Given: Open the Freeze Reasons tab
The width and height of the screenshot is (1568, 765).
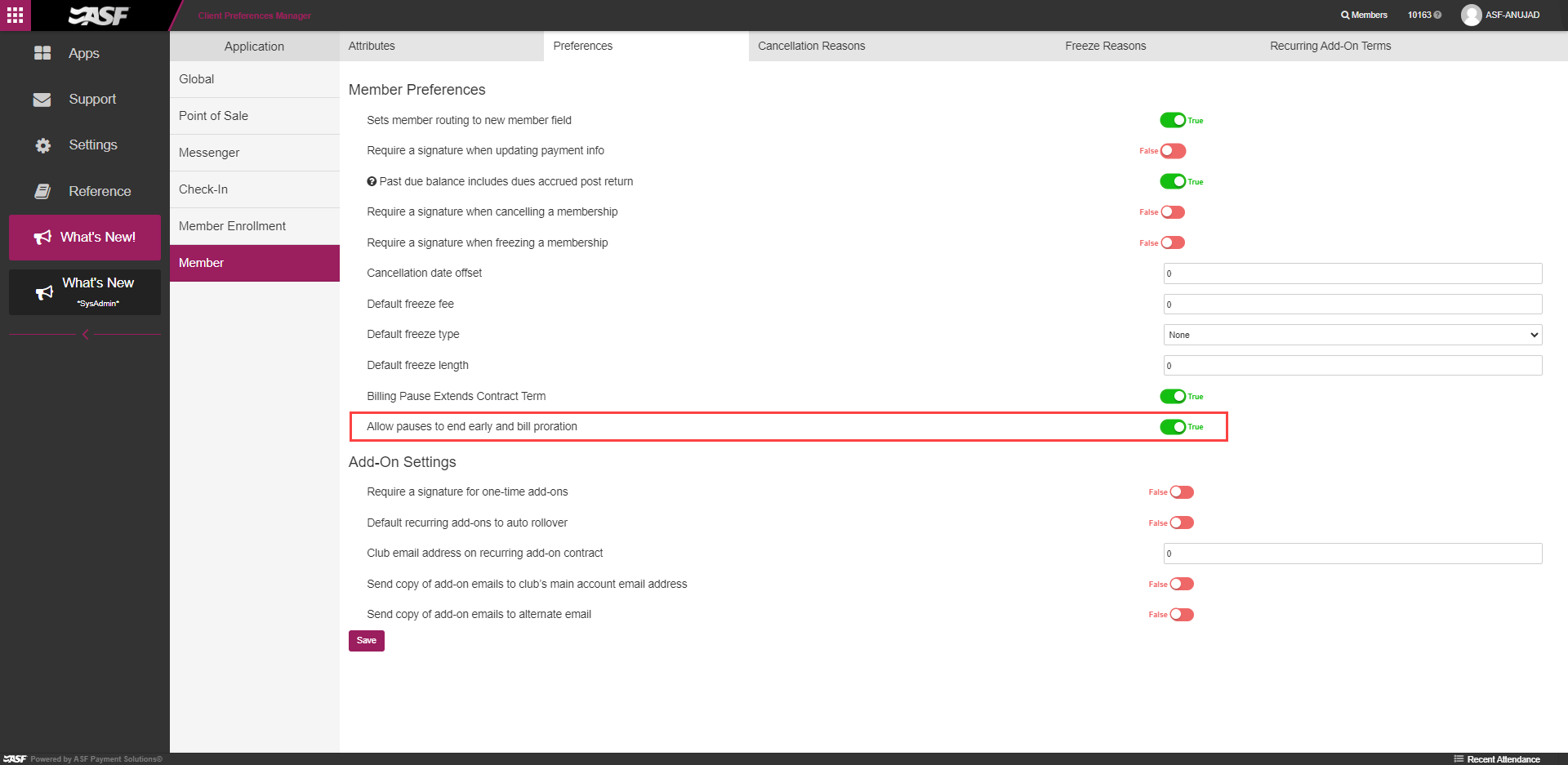Looking at the screenshot, I should pyautogui.click(x=1105, y=46).
